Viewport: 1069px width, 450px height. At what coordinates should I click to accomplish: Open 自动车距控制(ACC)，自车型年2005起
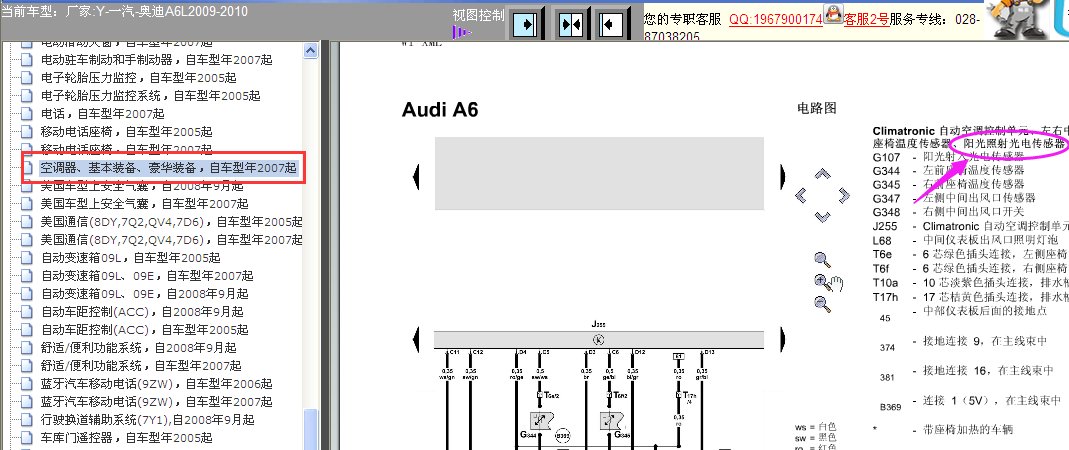[x=145, y=330]
